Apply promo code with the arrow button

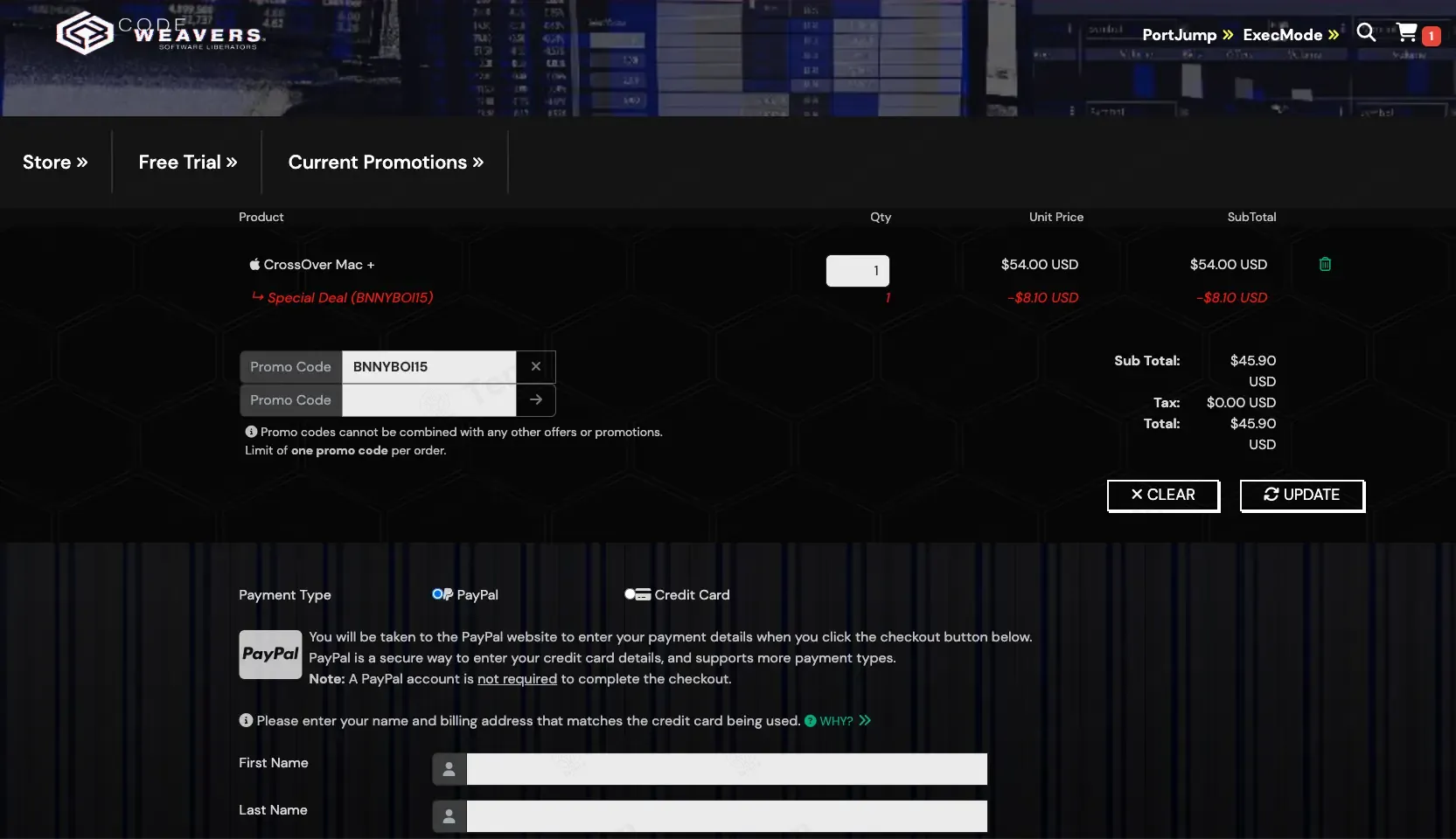pyautogui.click(x=536, y=400)
